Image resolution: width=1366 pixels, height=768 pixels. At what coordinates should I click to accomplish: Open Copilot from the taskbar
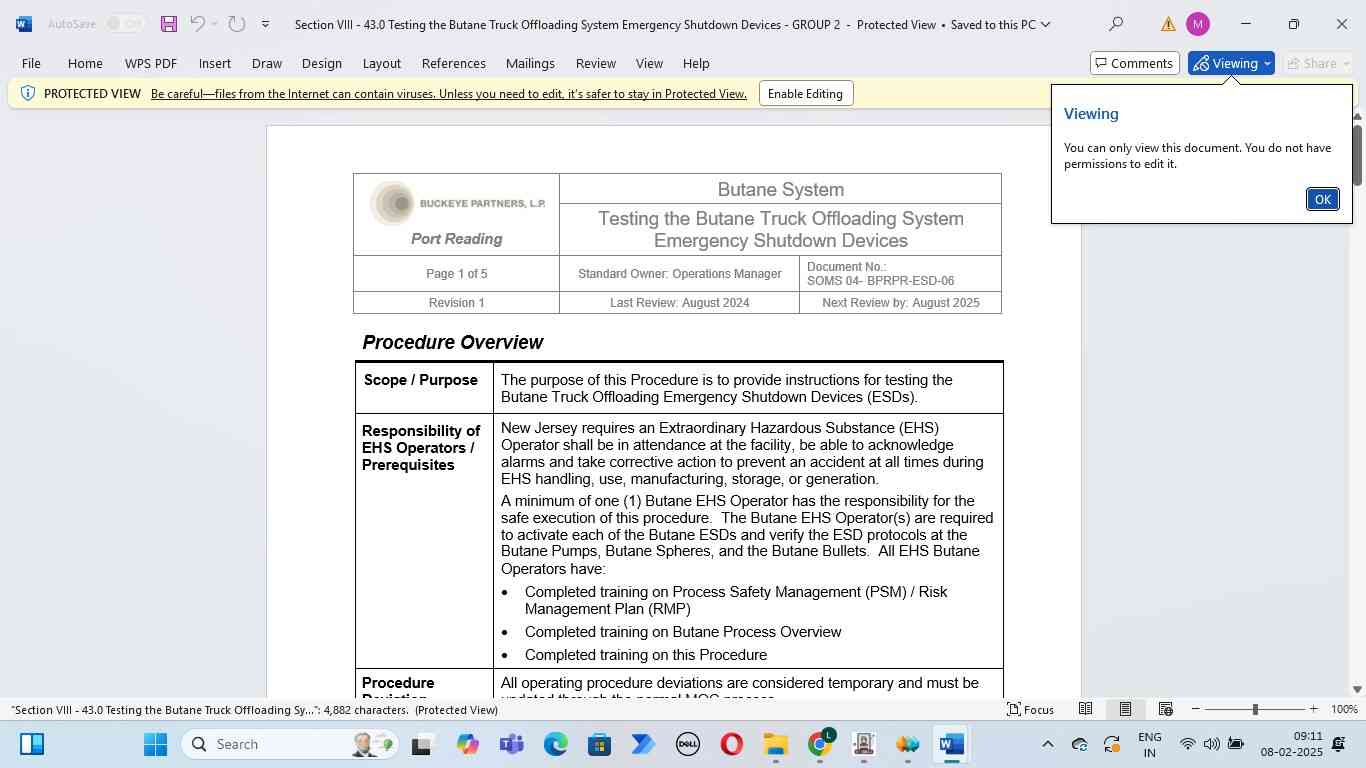pyautogui.click(x=467, y=745)
